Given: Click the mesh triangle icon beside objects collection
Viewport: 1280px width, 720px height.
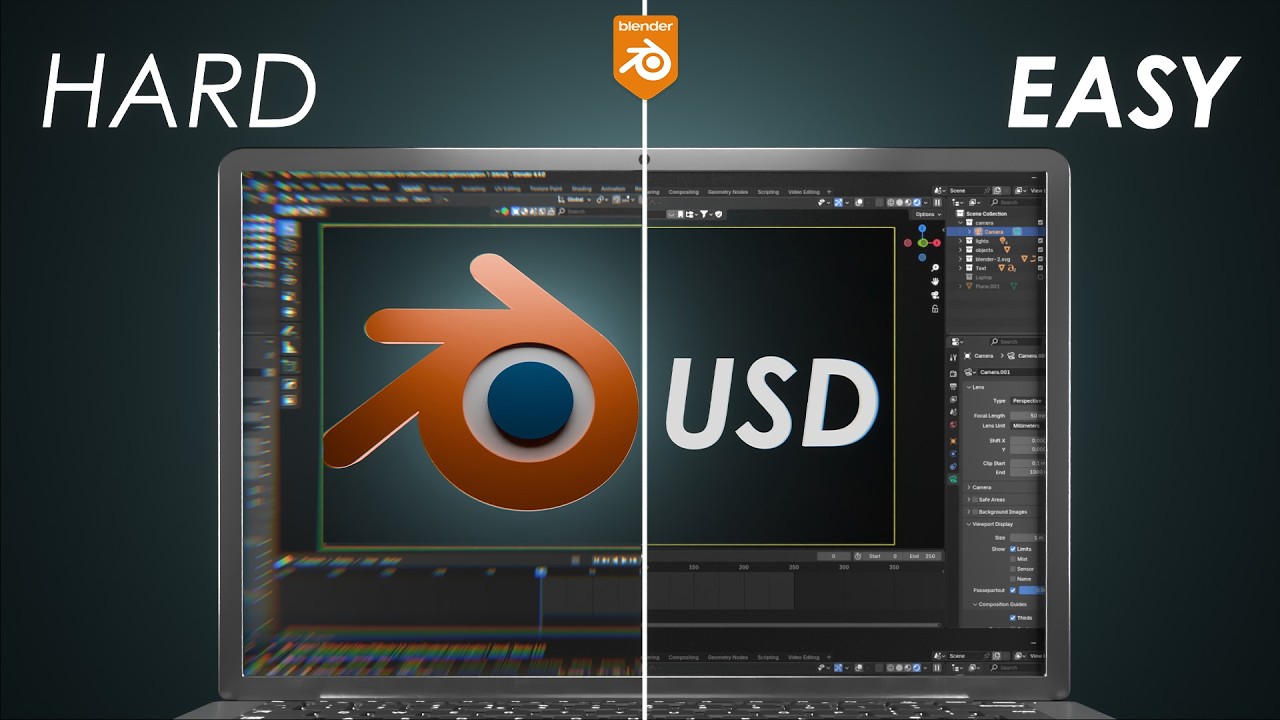Looking at the screenshot, I should click(1007, 250).
